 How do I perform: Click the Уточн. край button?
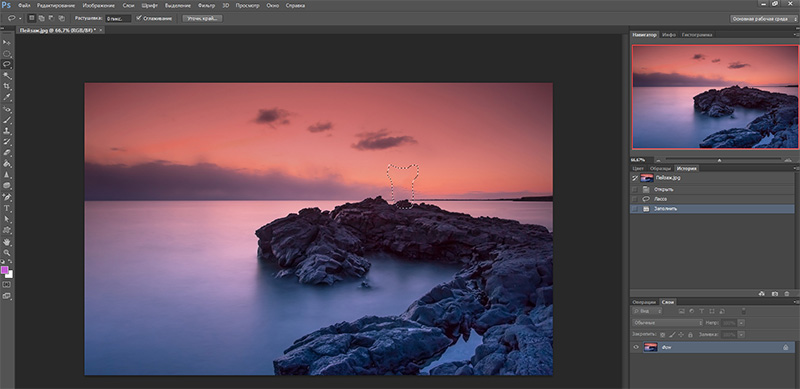[x=203, y=18]
